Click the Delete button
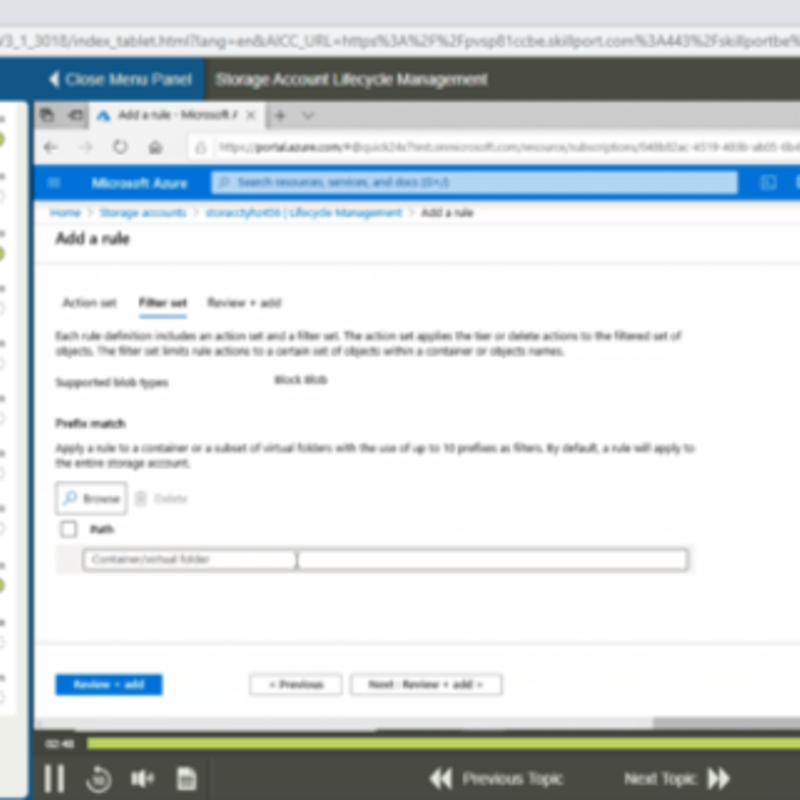This screenshot has width=800, height=800. (162, 498)
